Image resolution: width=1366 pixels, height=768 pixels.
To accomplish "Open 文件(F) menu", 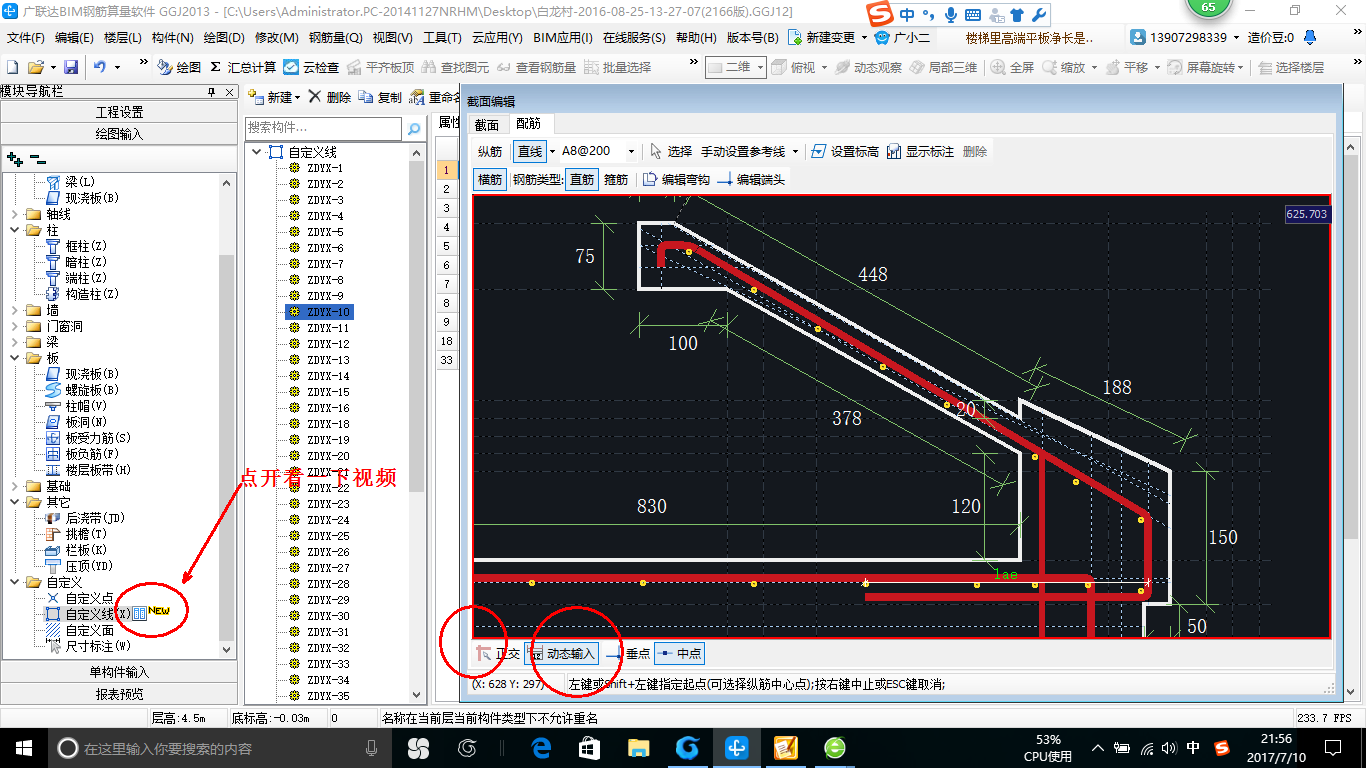I will [26, 38].
